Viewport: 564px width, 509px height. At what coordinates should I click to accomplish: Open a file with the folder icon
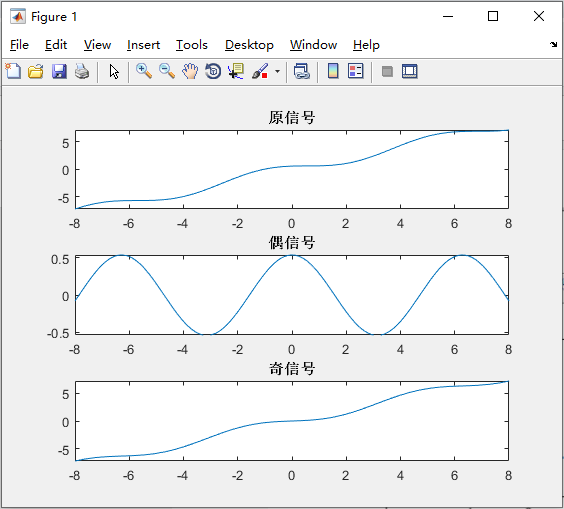pos(36,71)
